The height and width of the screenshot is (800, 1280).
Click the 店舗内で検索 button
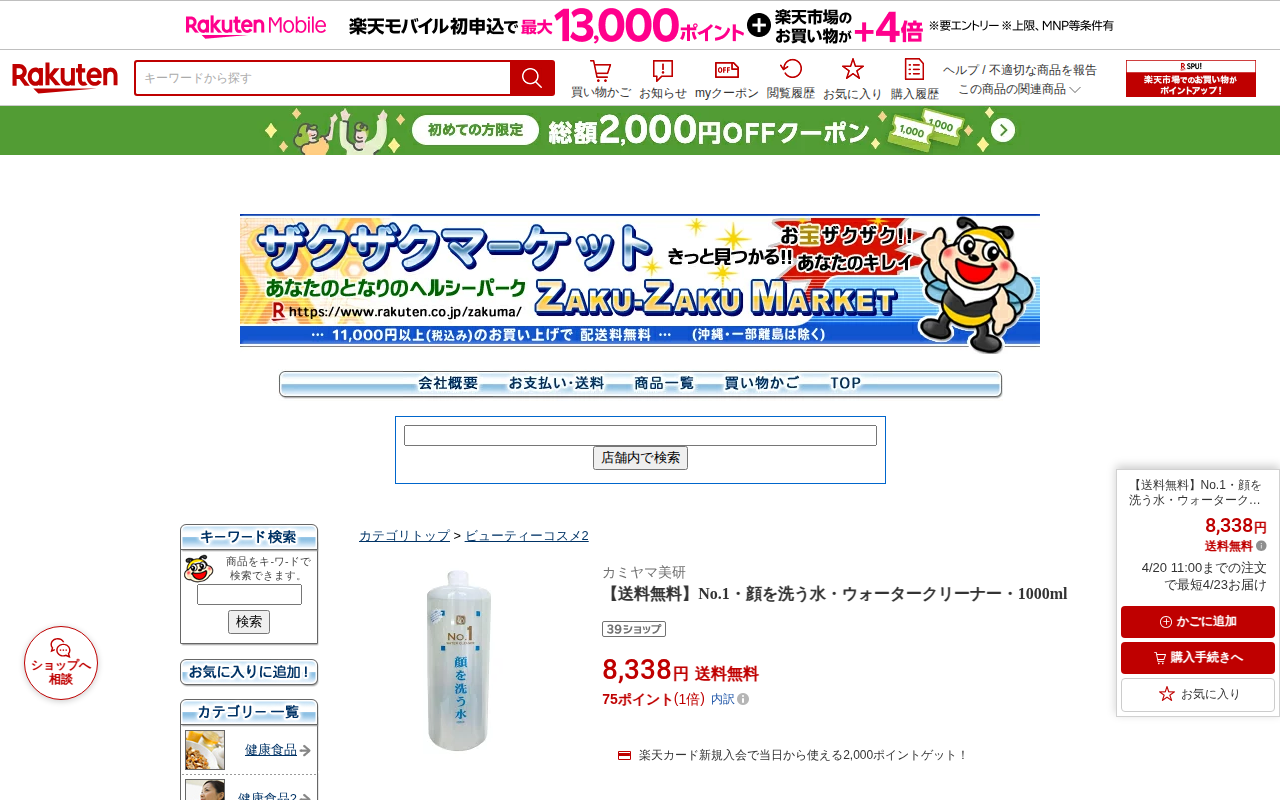(x=640, y=458)
